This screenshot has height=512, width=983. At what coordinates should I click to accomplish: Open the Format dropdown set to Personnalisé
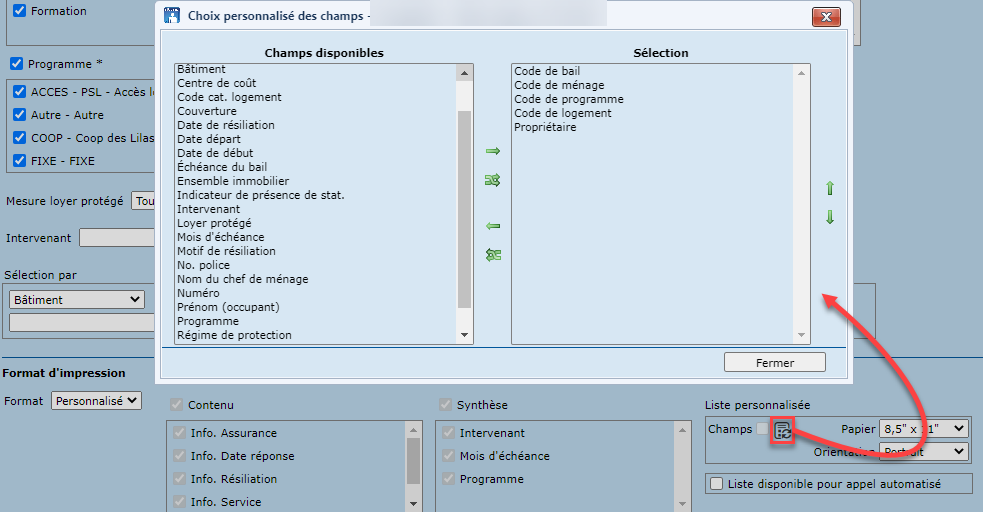(x=97, y=400)
